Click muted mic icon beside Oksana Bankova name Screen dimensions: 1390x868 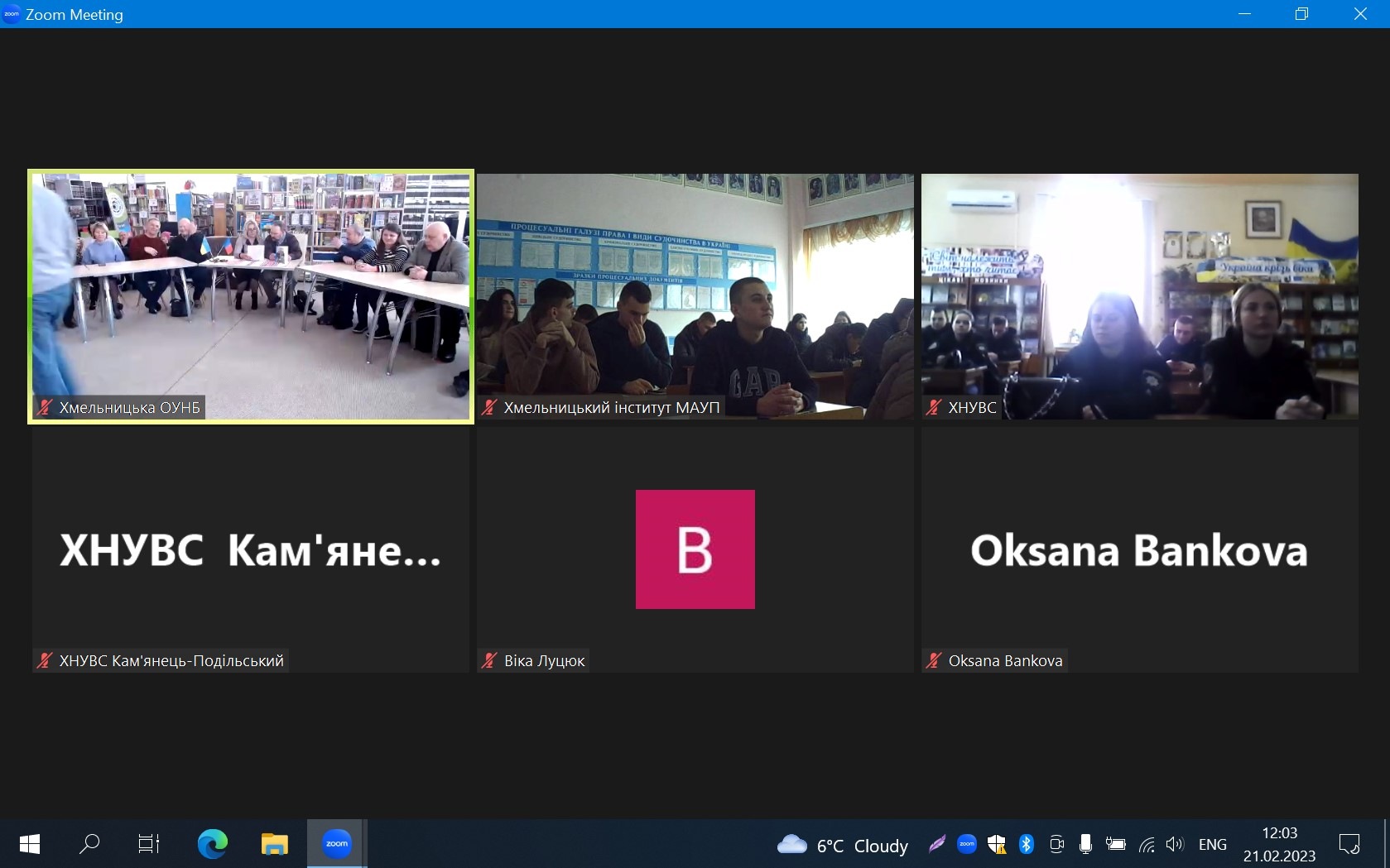934,660
